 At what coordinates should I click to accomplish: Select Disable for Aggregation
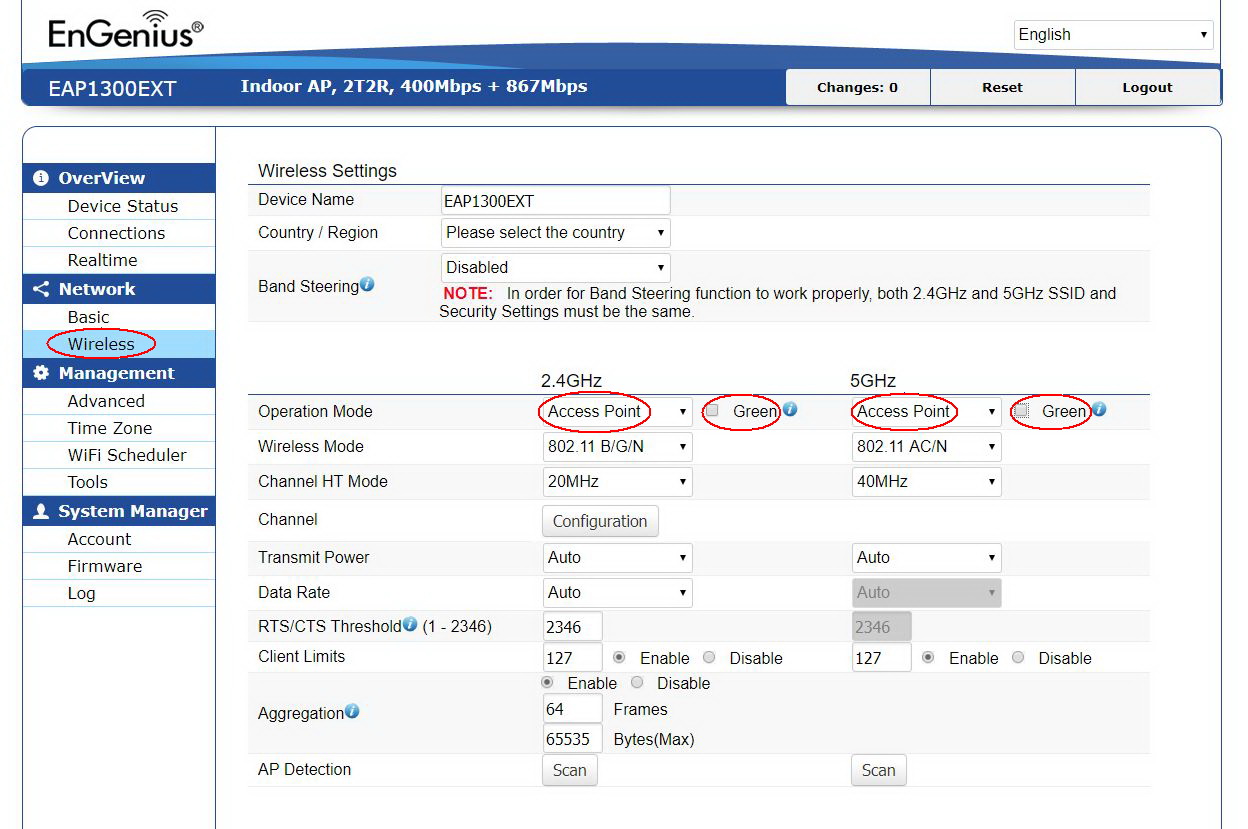coord(637,683)
